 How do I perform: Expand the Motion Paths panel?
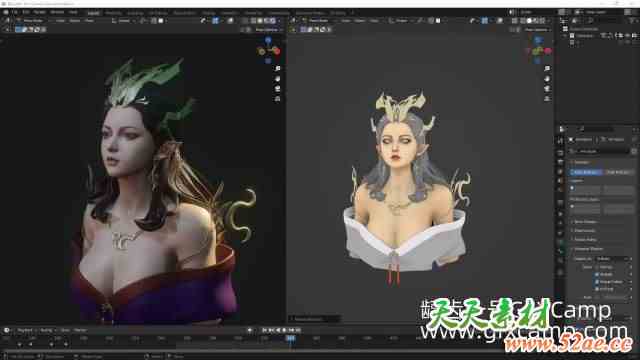pos(585,240)
